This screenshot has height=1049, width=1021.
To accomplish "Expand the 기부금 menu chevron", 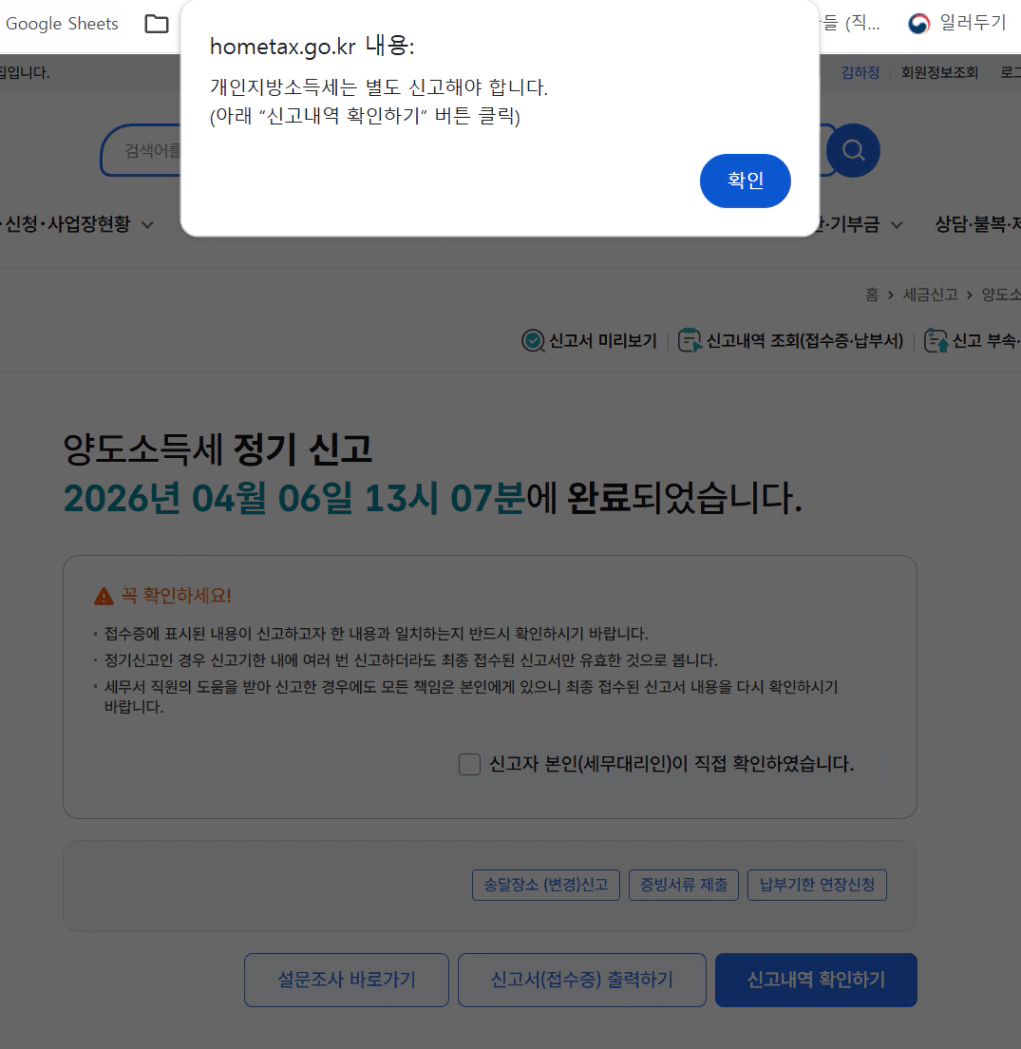I will pos(897,225).
